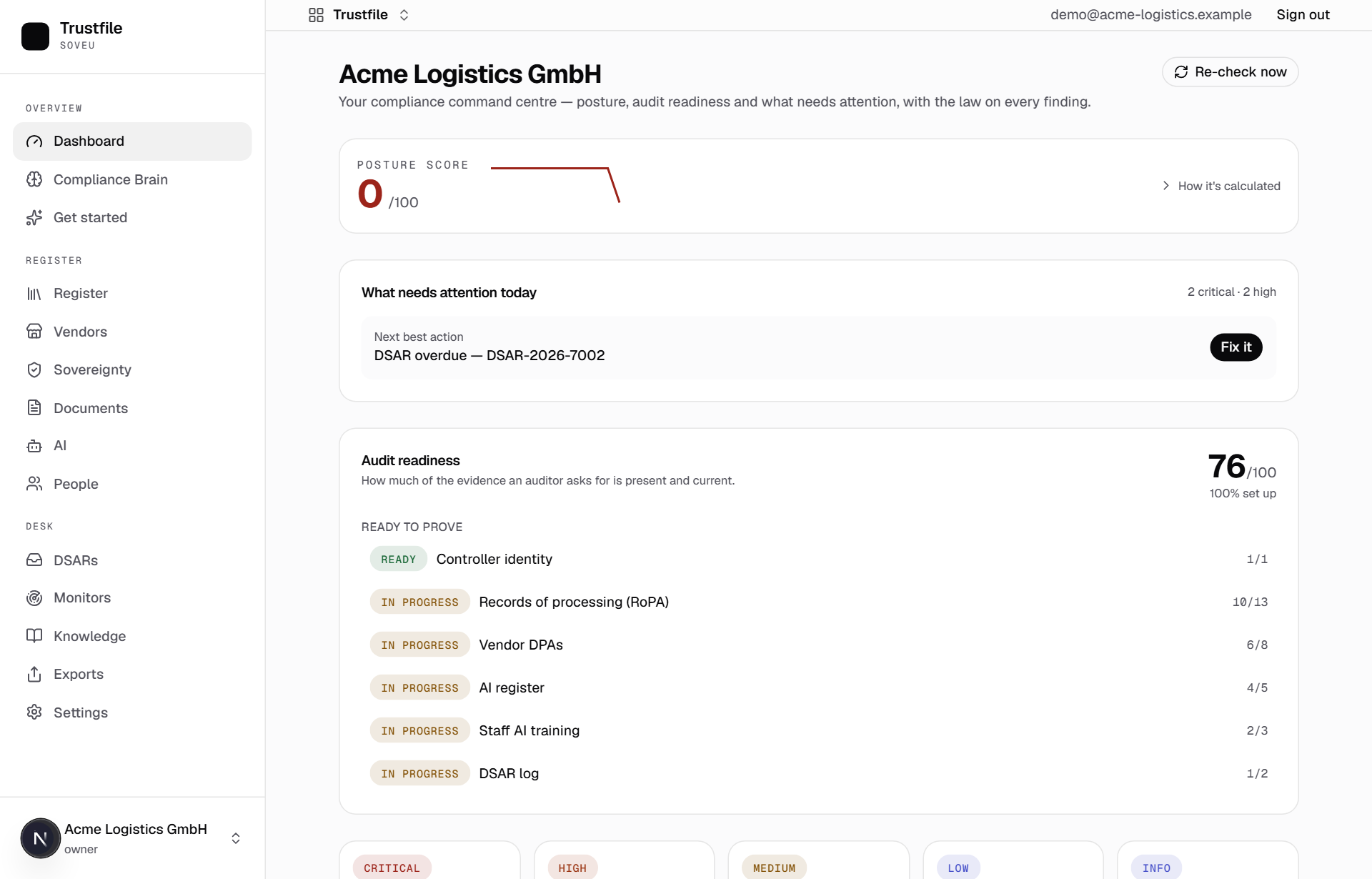Click IN PROGRESS badge for DSAR log
1372x879 pixels.
[419, 774]
